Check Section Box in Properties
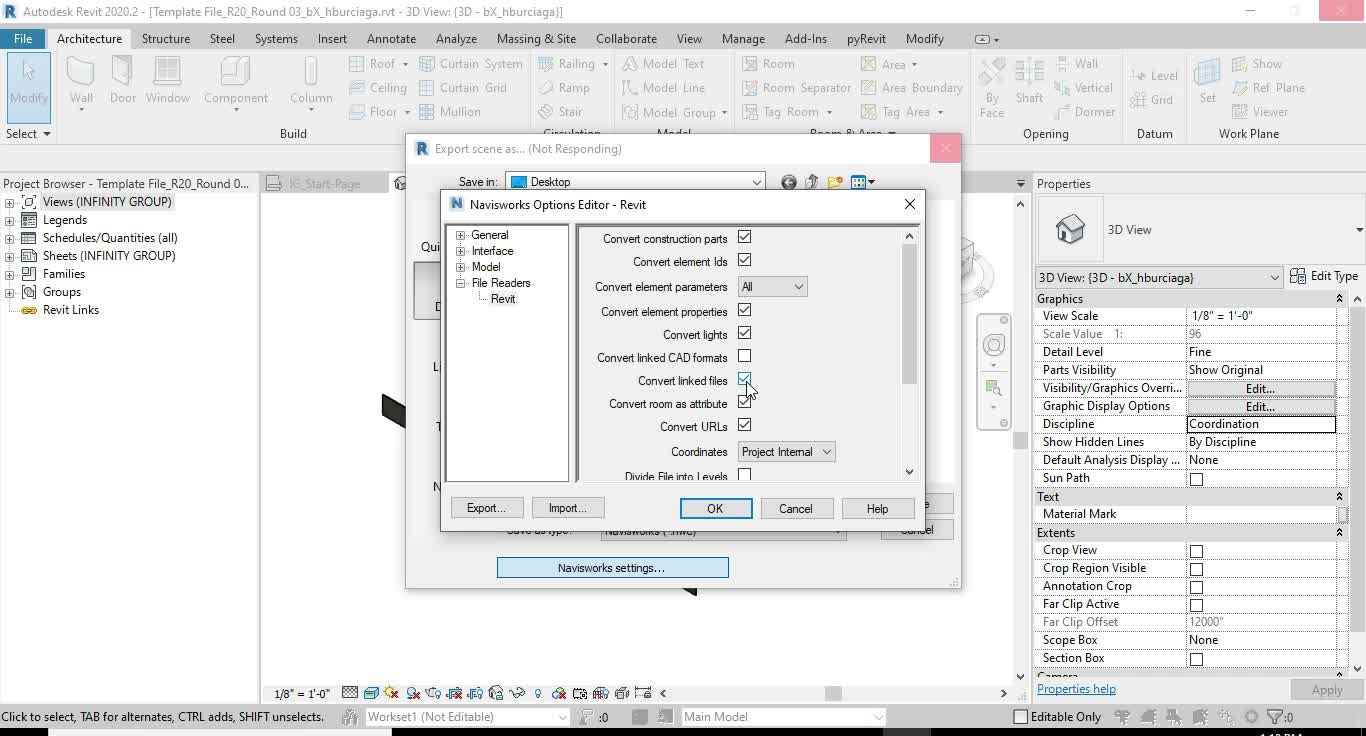The width and height of the screenshot is (1366, 736). click(x=1196, y=659)
